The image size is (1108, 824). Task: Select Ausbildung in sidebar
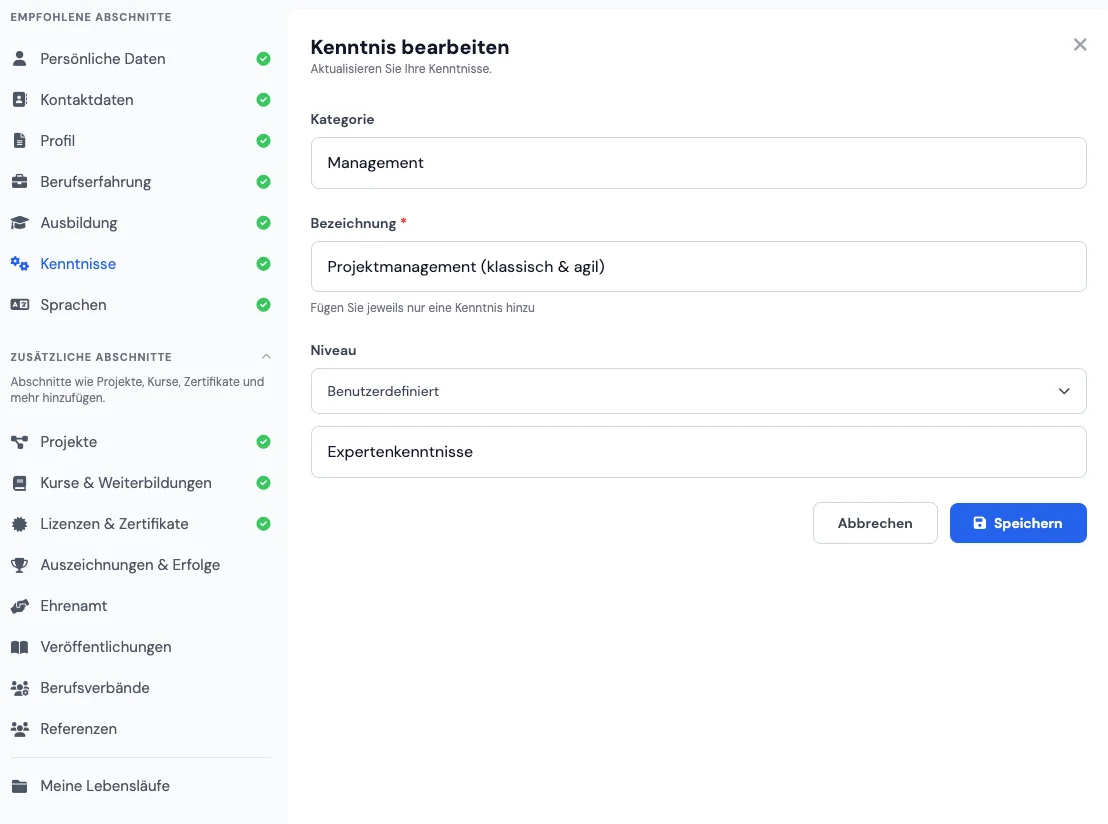click(x=141, y=223)
